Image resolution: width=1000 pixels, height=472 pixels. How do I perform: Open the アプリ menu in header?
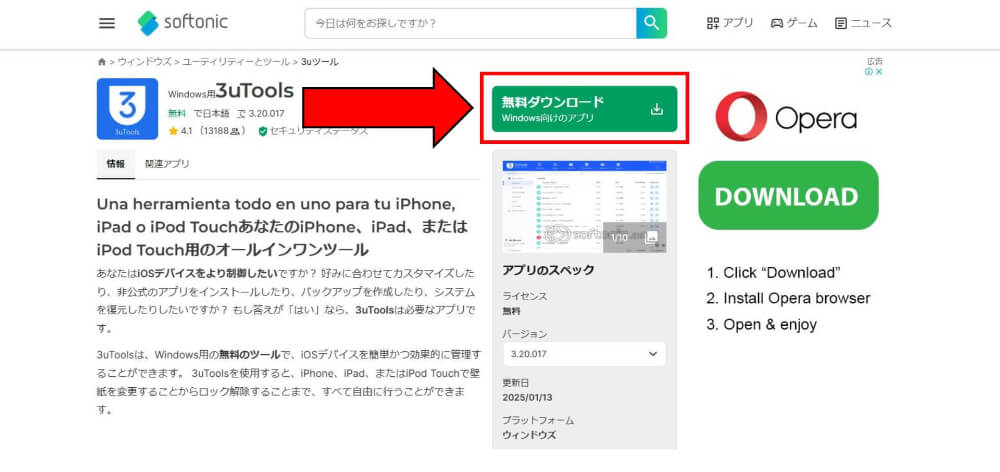[x=730, y=23]
